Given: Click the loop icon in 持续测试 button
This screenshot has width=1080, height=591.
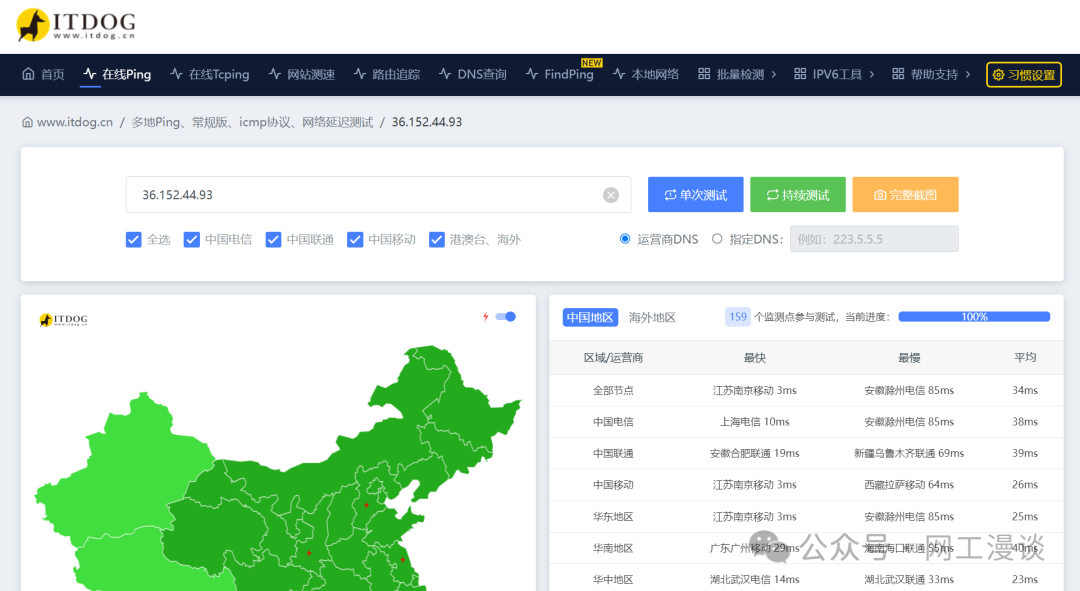Looking at the screenshot, I should (773, 195).
